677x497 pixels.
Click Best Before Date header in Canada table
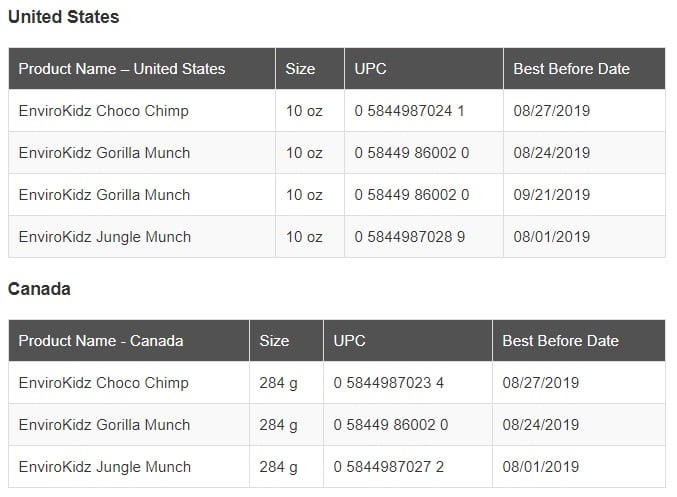[x=560, y=341]
